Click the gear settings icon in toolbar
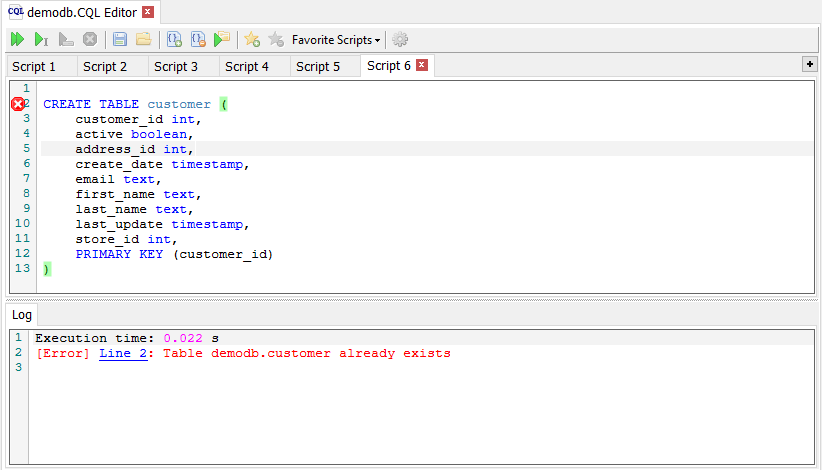The height and width of the screenshot is (470, 822). tap(400, 40)
